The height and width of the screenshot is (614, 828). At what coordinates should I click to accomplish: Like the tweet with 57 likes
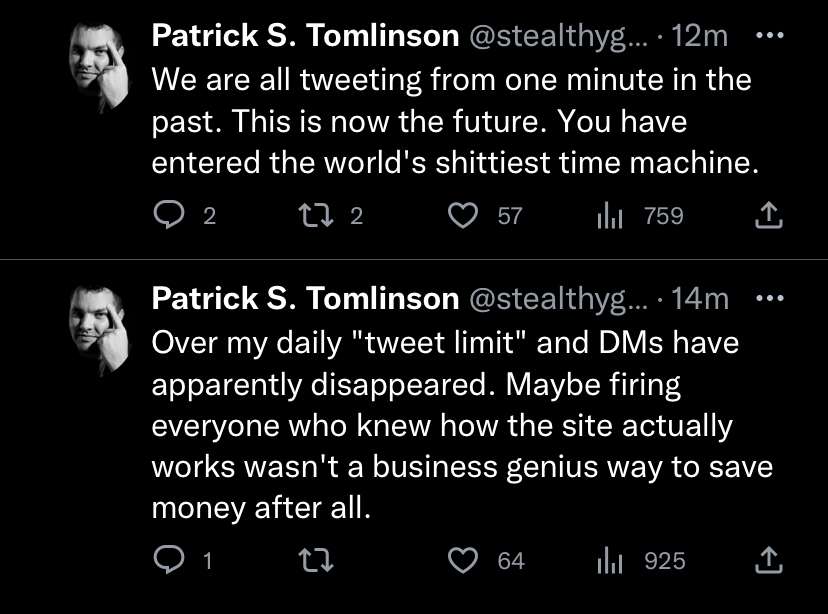pos(463,215)
